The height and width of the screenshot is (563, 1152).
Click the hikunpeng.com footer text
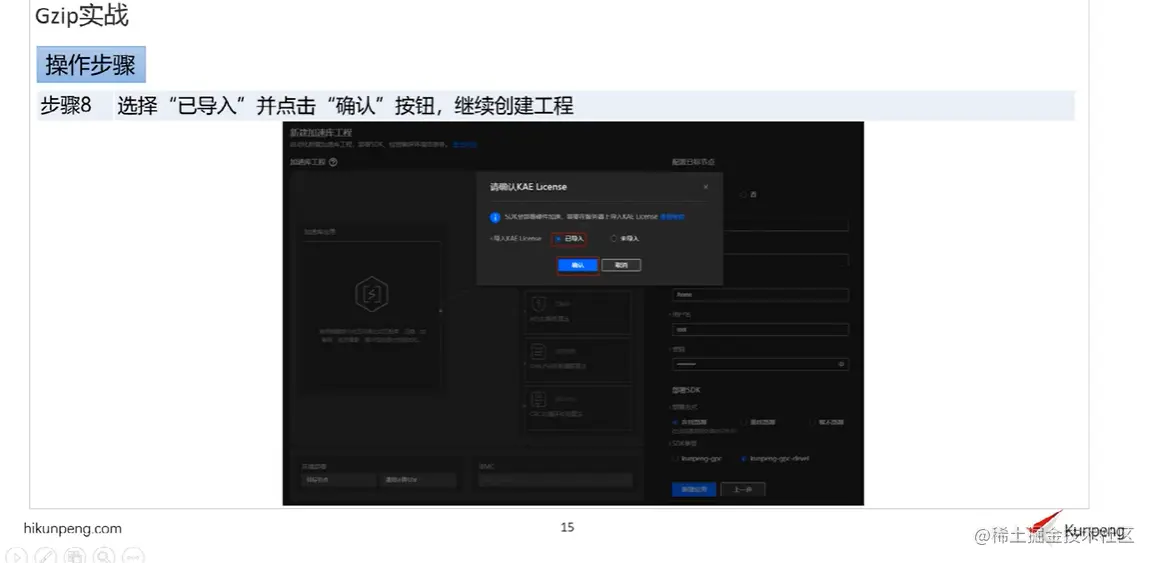73,528
